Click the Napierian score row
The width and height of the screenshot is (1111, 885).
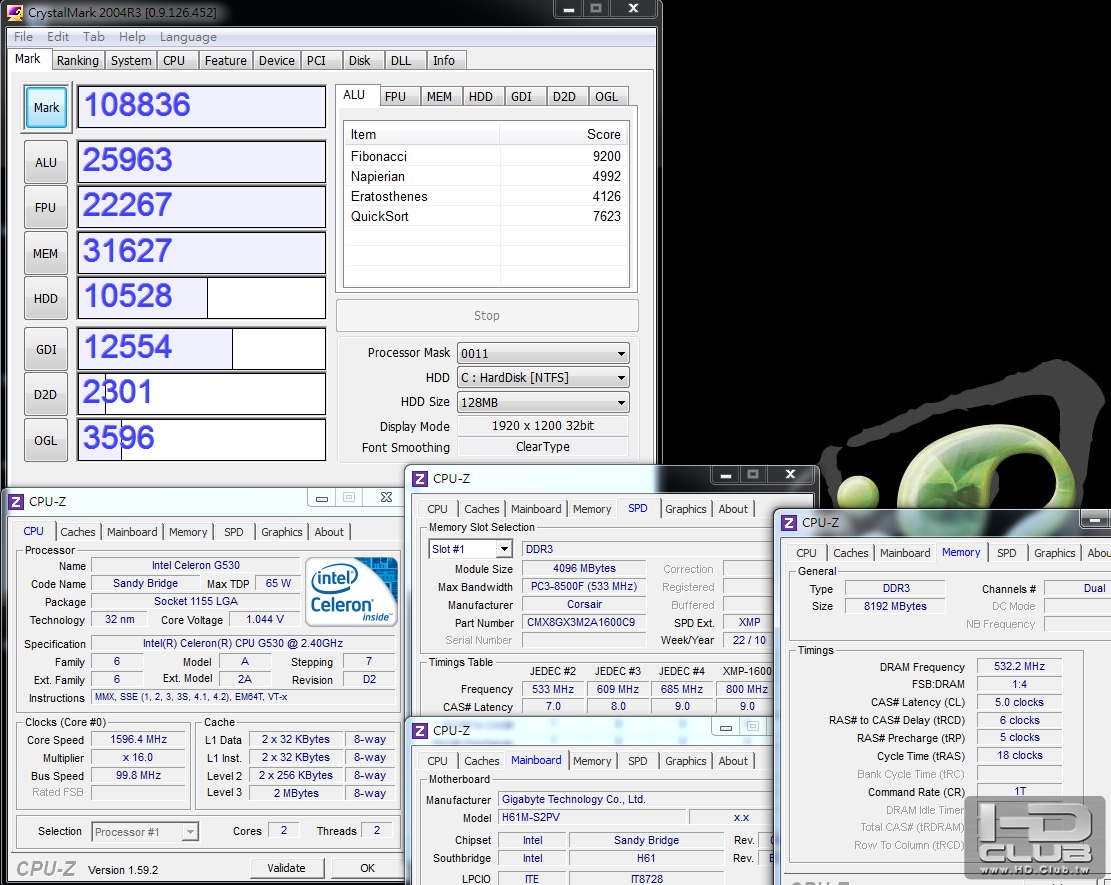click(486, 176)
